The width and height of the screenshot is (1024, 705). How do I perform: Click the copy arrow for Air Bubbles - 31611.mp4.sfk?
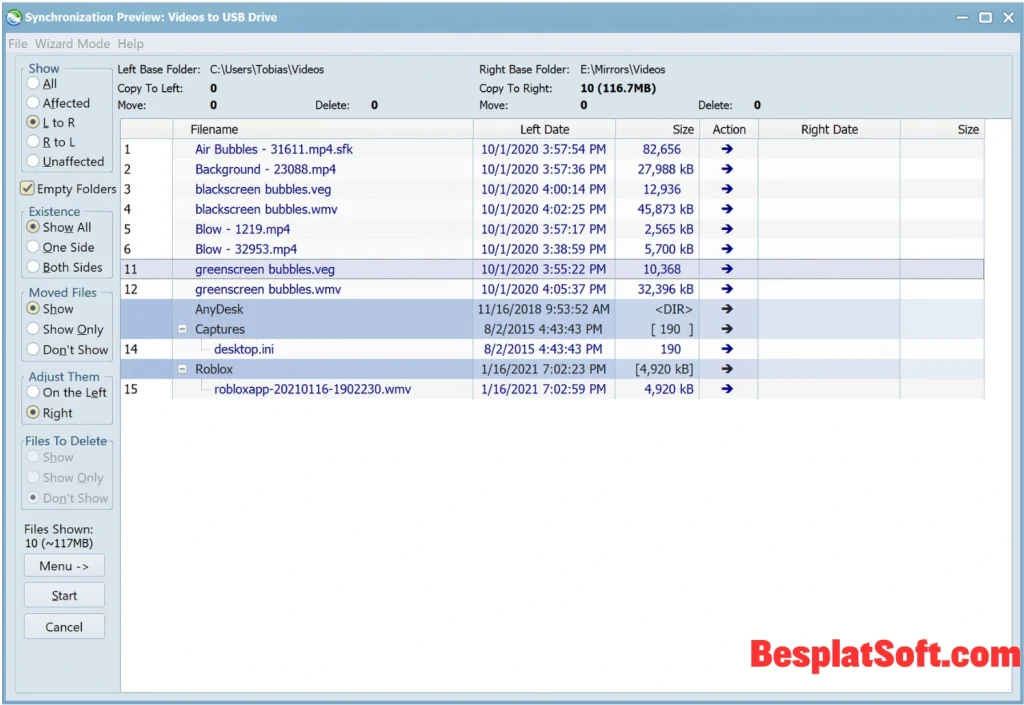[727, 149]
